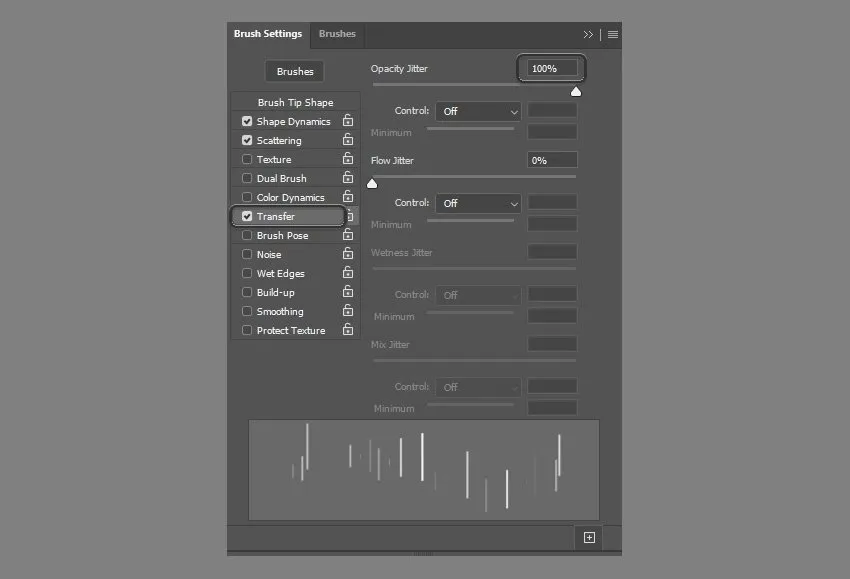The width and height of the screenshot is (850, 579).
Task: Enable the Texture checkbox
Action: point(247,159)
